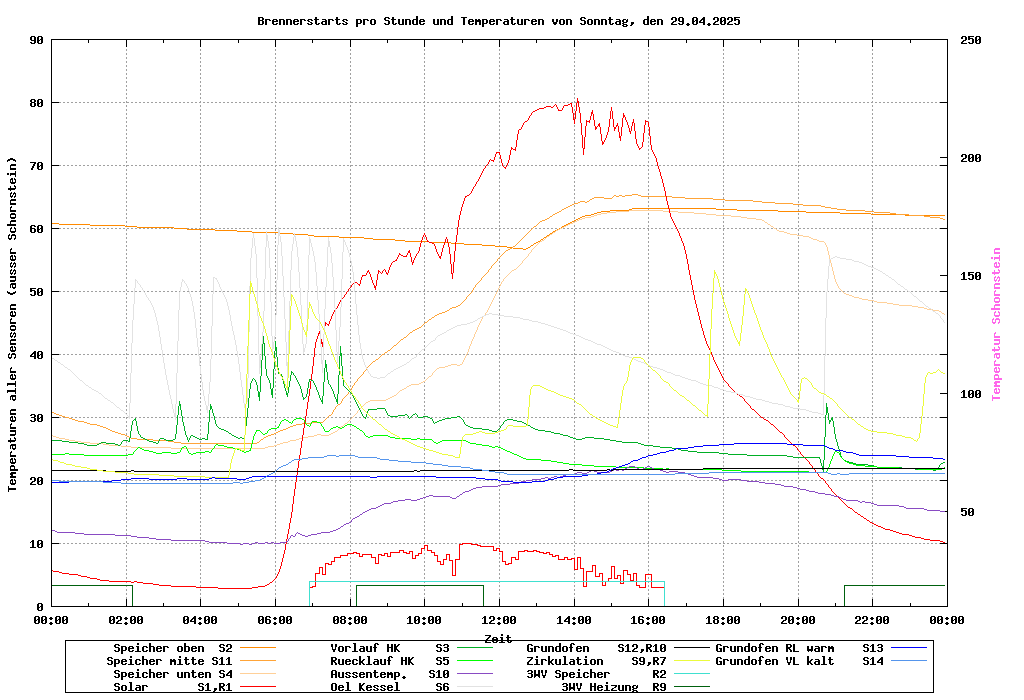
Task: Click the 18:00 tick on the time axis
Action: point(723,619)
